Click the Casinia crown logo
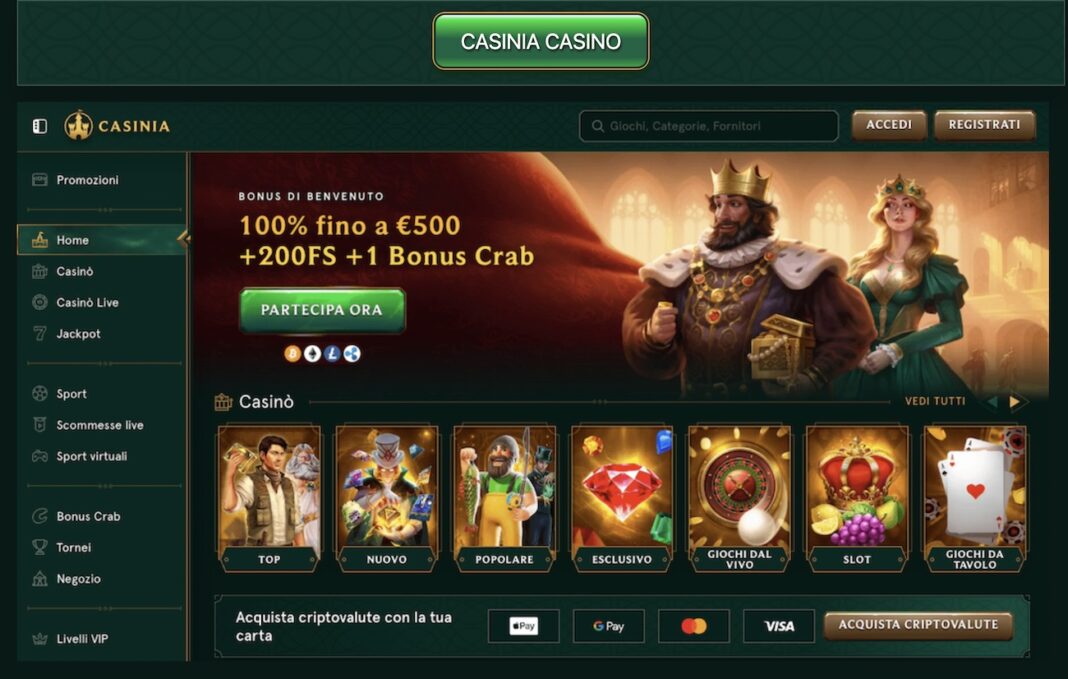The height and width of the screenshot is (679, 1068). pyautogui.click(x=78, y=125)
